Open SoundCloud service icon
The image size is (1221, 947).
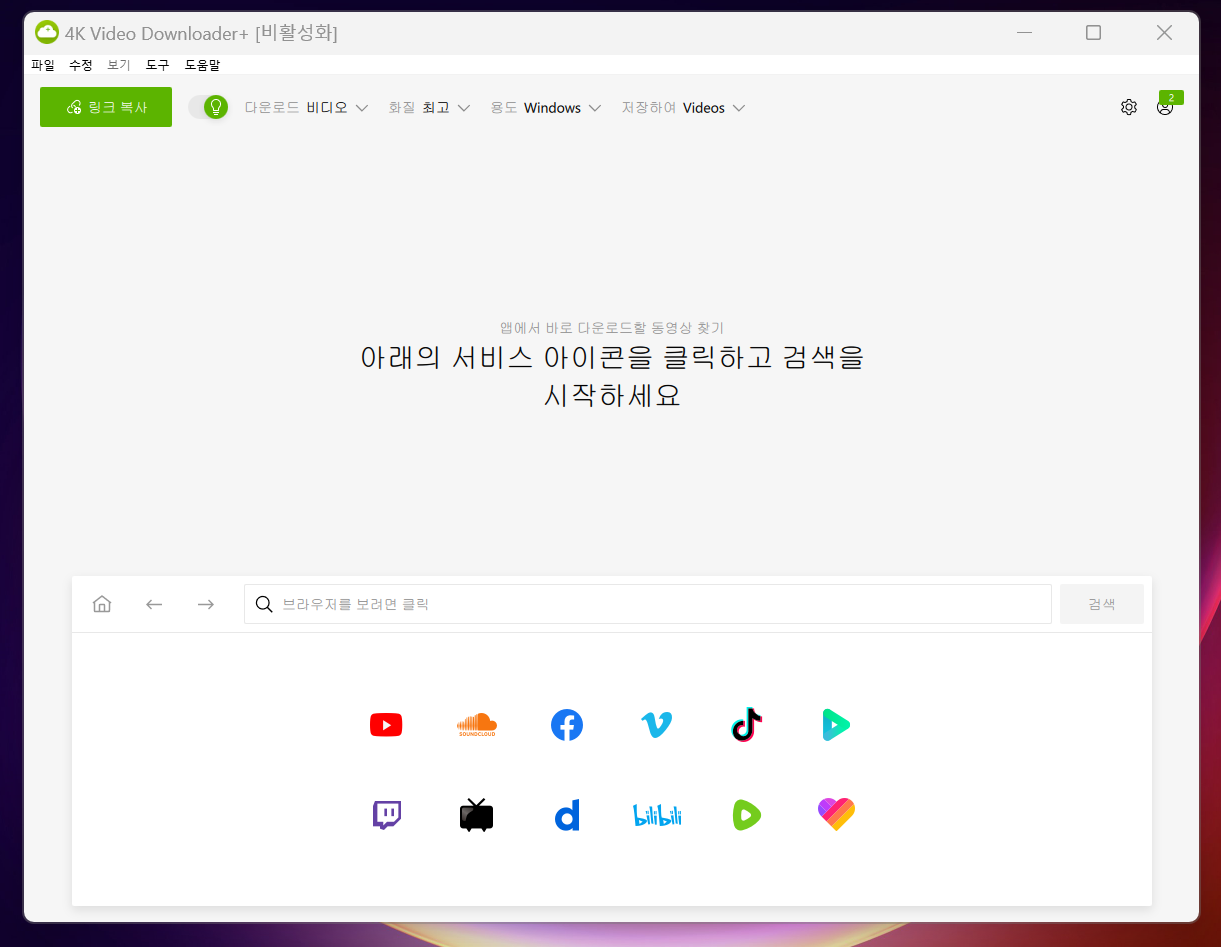477,725
